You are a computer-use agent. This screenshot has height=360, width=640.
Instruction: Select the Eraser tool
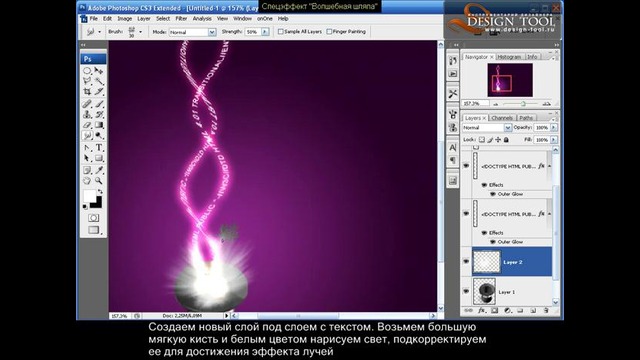(x=87, y=125)
